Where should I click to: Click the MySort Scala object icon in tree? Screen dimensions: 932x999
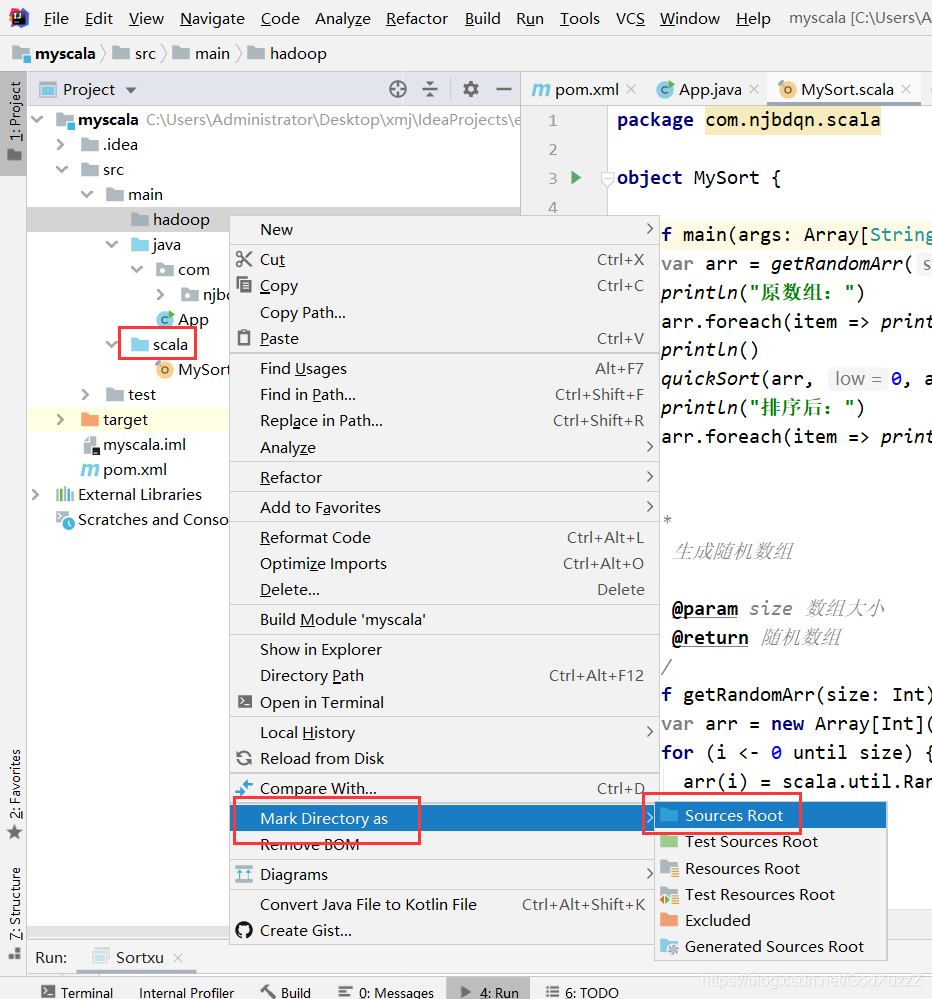coord(164,370)
